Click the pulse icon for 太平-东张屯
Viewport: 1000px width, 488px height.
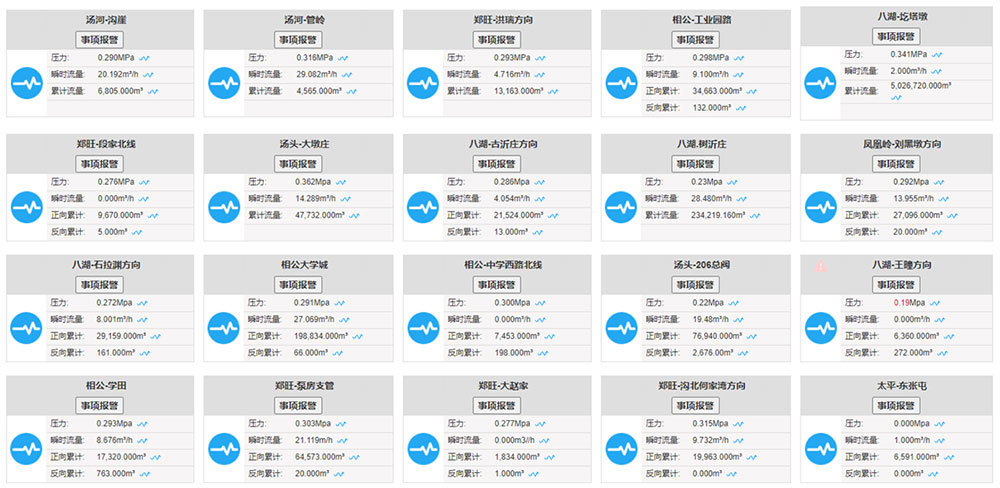(820, 448)
